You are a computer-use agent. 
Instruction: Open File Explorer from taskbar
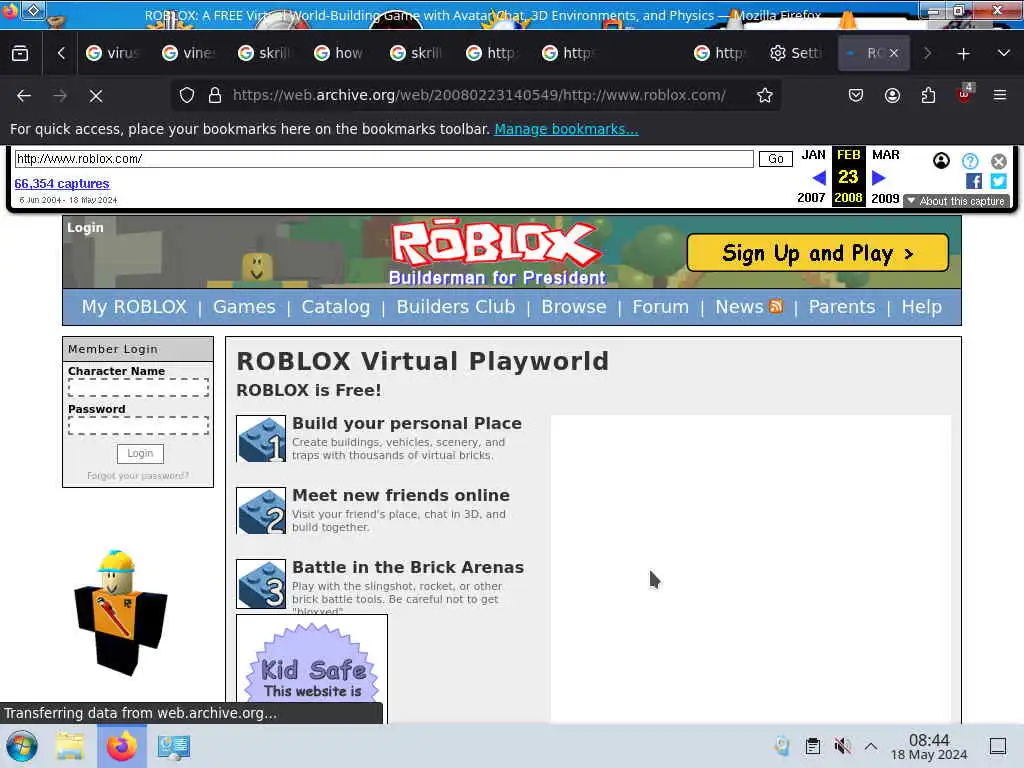coord(70,746)
